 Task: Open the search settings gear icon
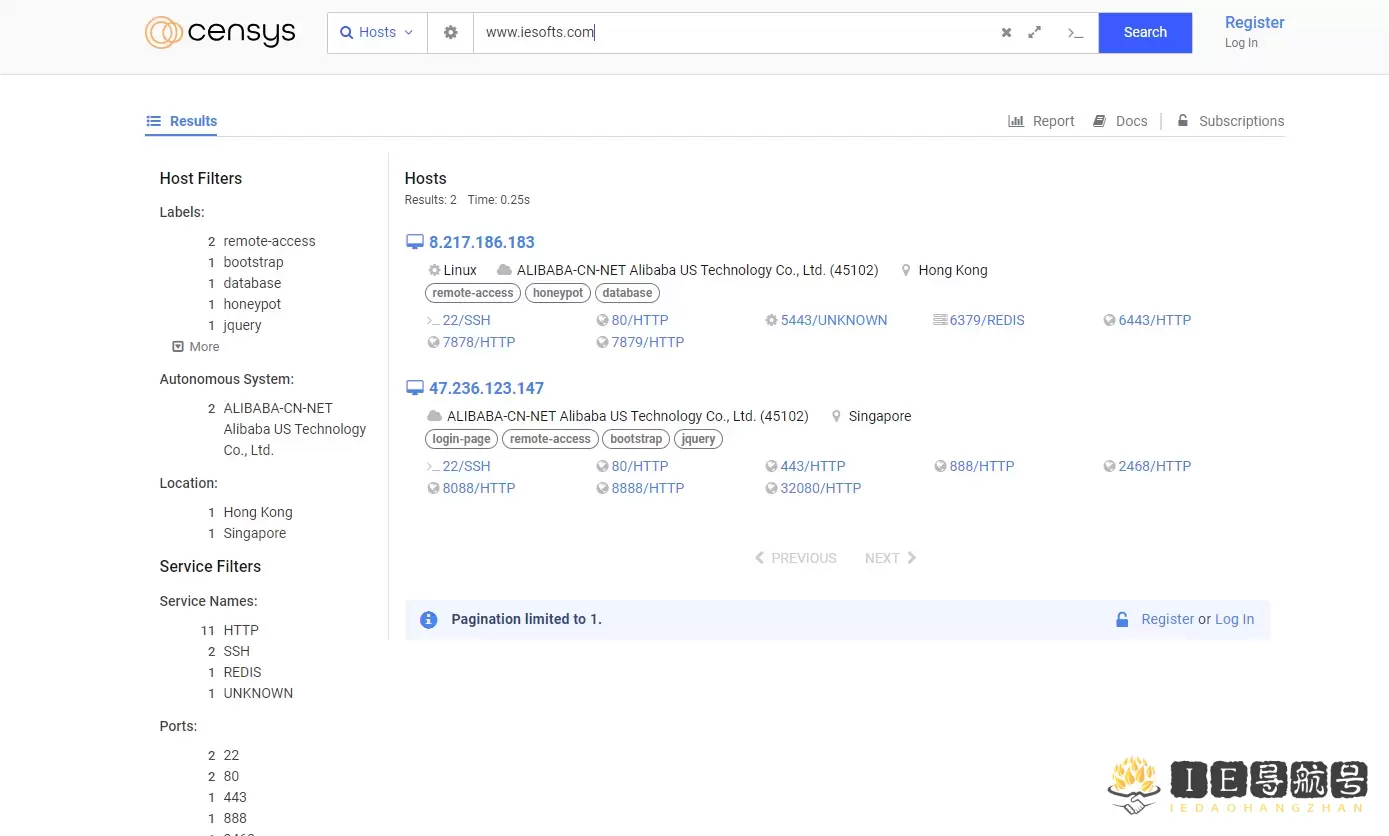pyautogui.click(x=451, y=33)
